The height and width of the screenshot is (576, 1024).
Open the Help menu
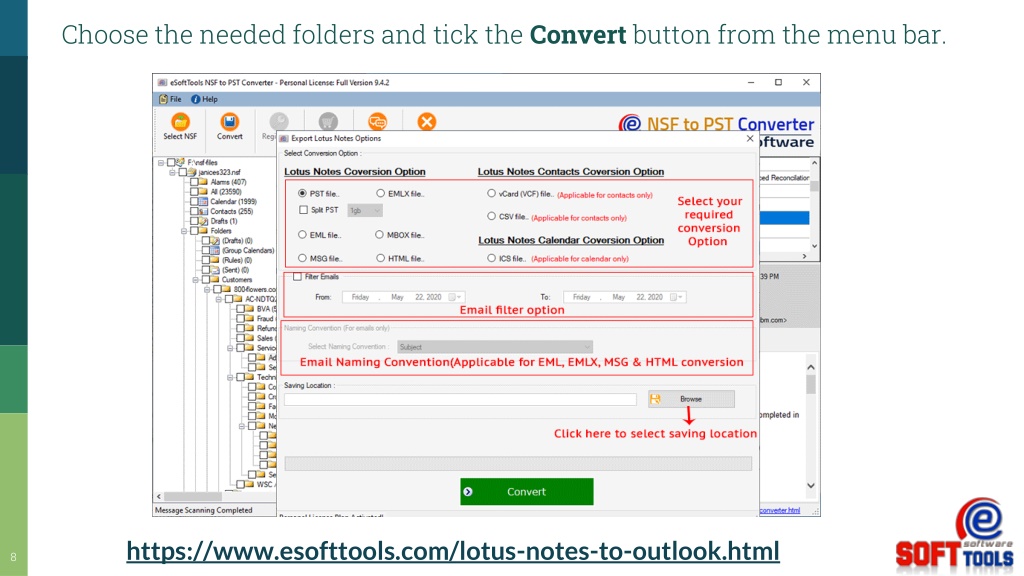coord(204,99)
